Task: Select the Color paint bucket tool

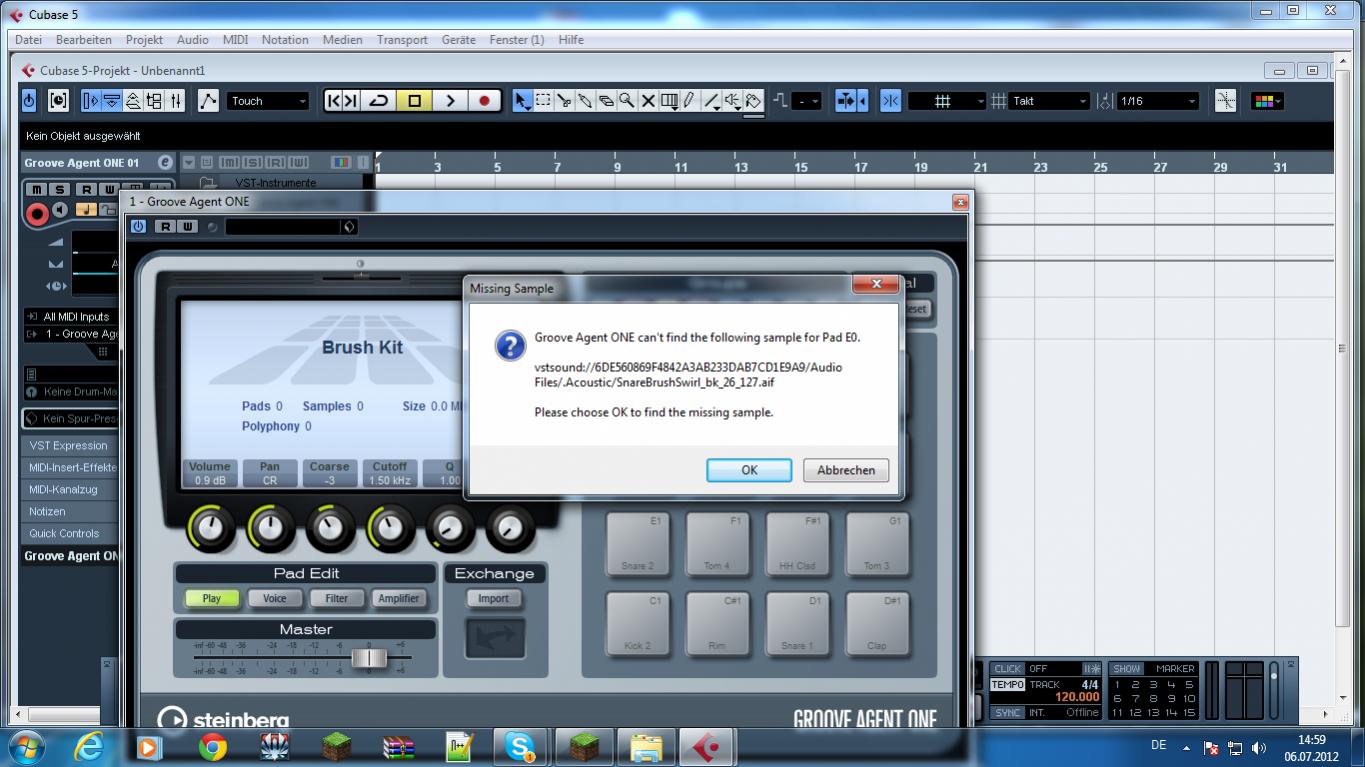Action: pos(753,101)
